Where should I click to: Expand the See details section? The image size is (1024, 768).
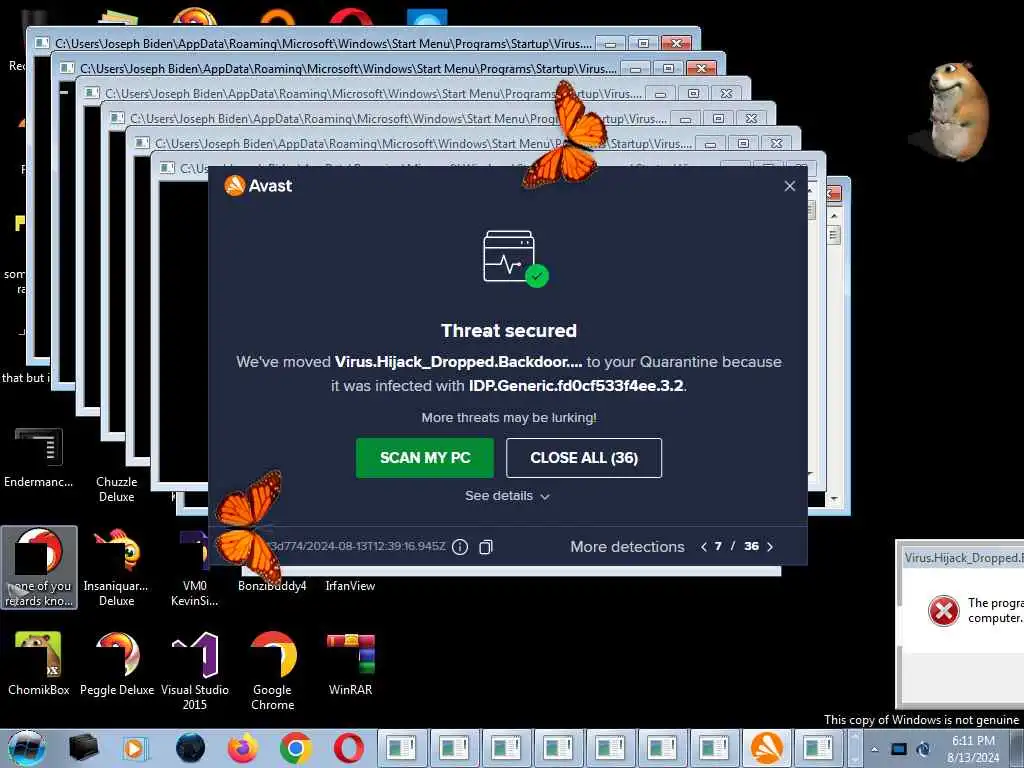tap(507, 496)
